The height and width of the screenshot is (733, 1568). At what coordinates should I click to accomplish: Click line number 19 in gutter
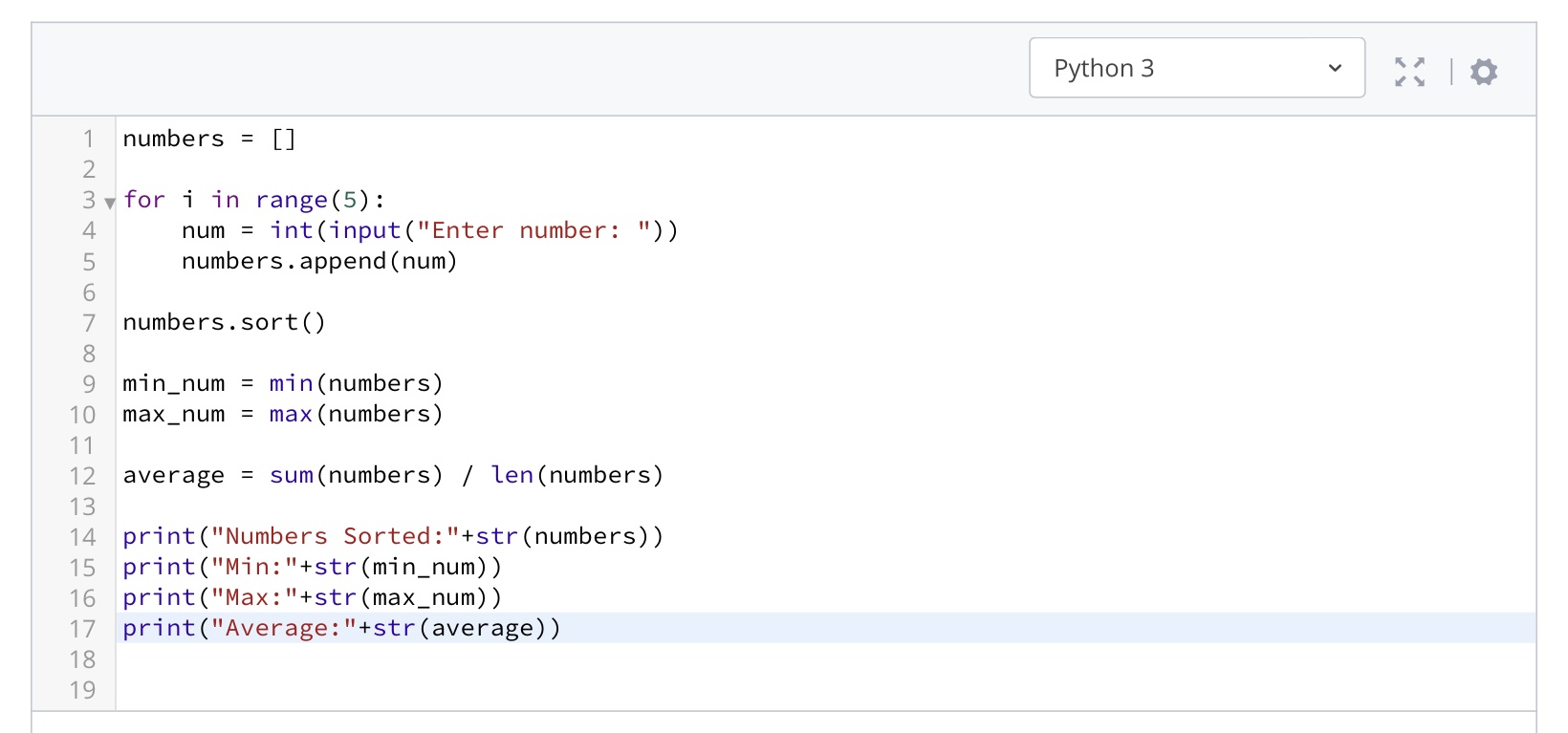click(82, 689)
